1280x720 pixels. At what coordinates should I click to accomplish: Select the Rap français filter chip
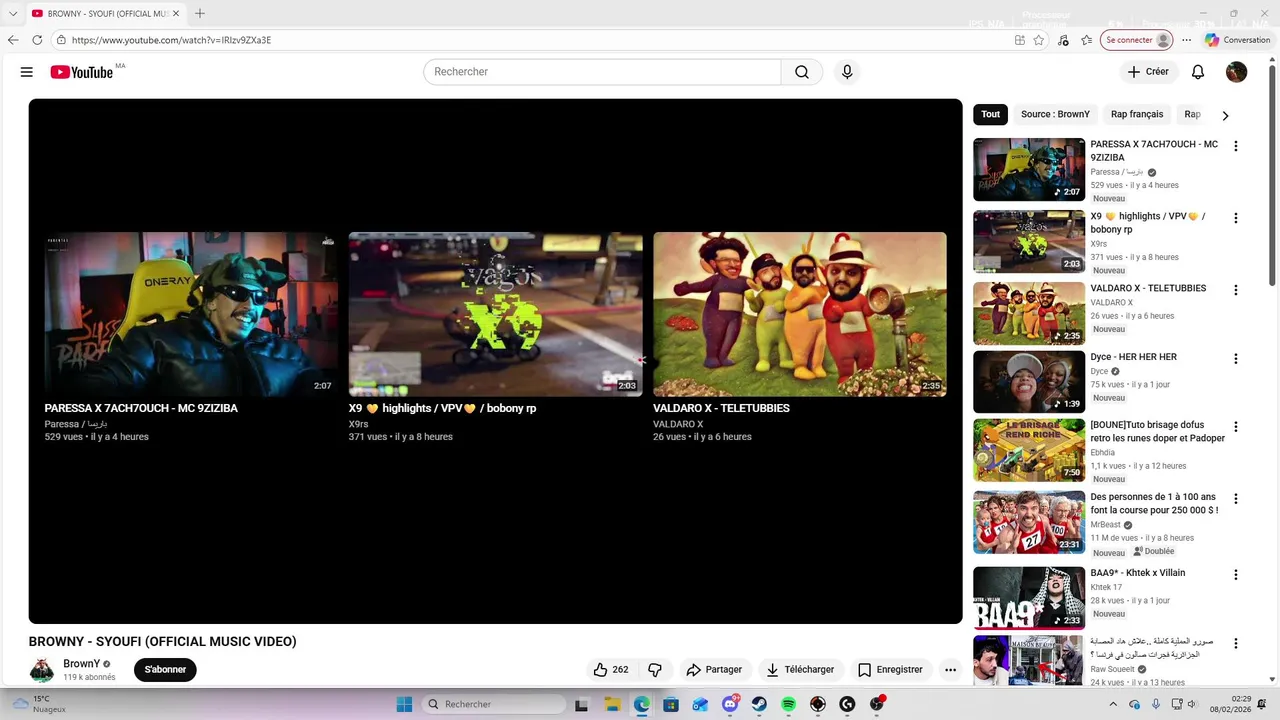(x=1137, y=114)
